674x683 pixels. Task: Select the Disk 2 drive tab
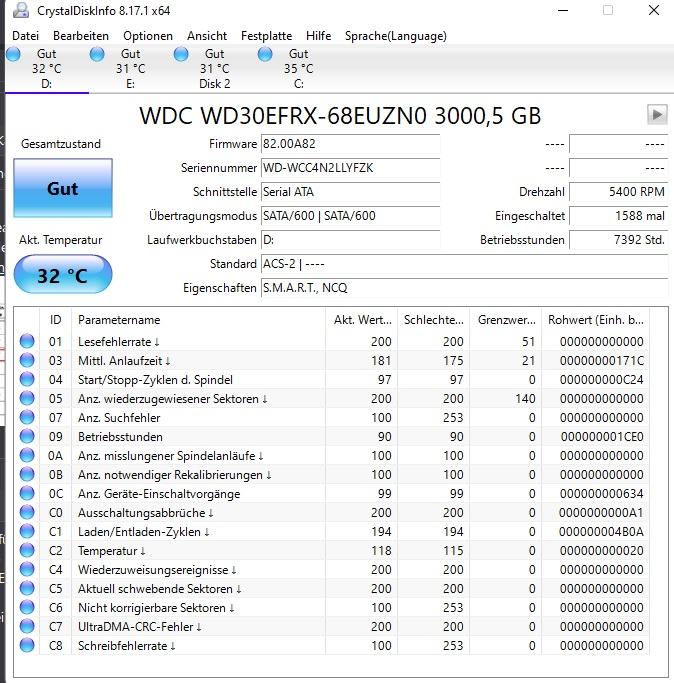215,69
